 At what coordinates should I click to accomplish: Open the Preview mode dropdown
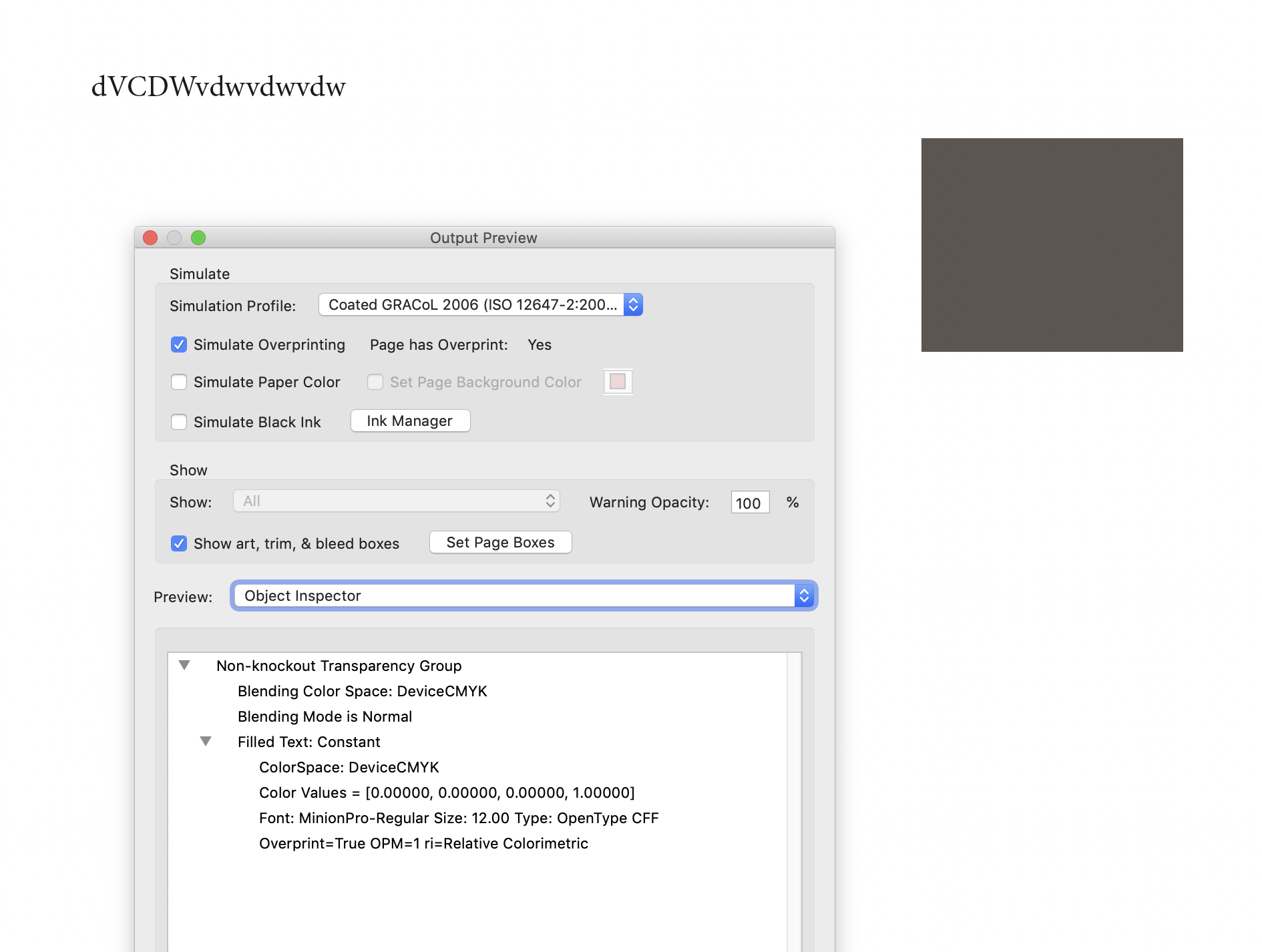tap(523, 596)
